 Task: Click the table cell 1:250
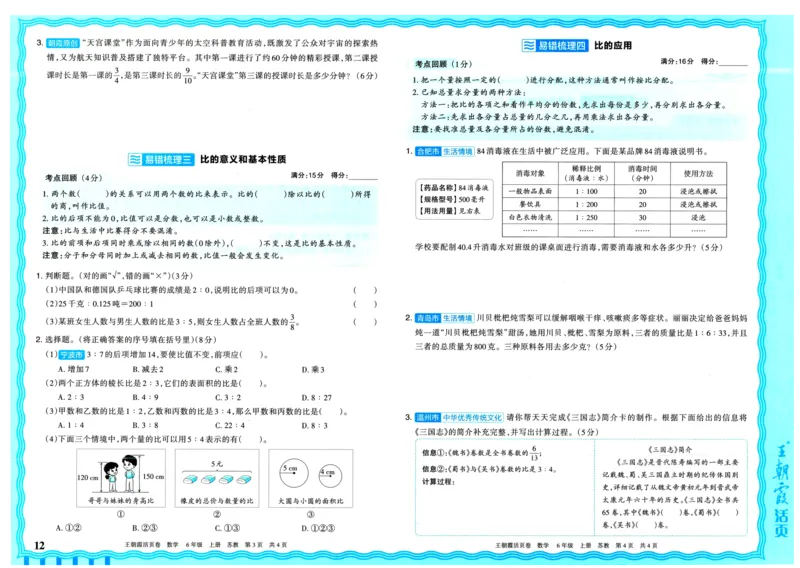pos(586,217)
